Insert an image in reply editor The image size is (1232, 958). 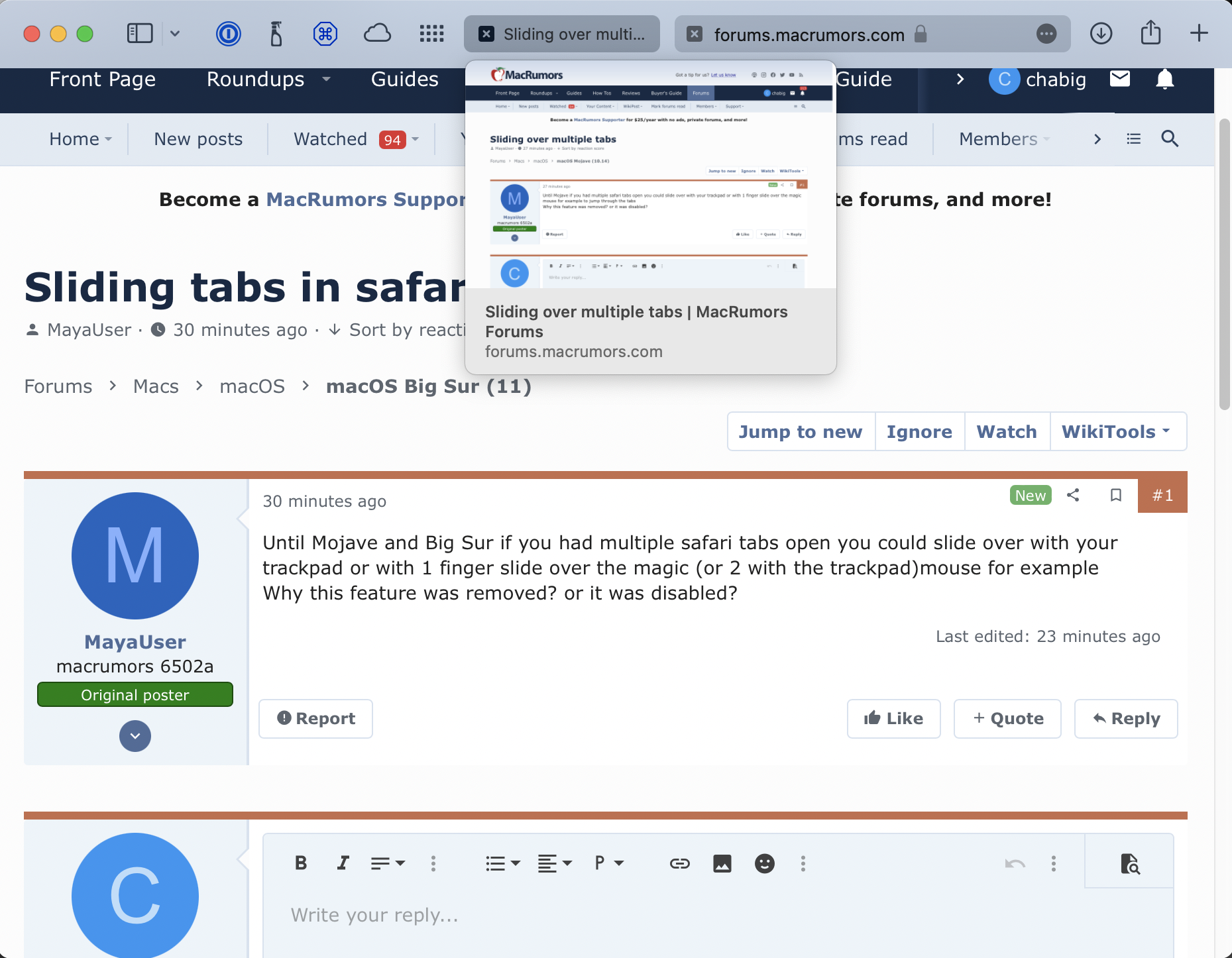[722, 863]
